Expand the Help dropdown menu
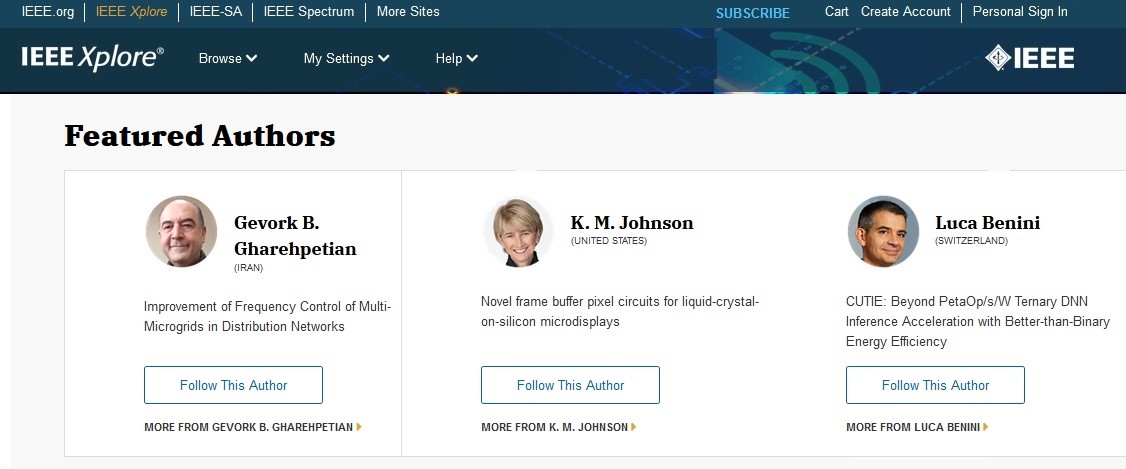The image size is (1126, 469). pyautogui.click(x=456, y=58)
